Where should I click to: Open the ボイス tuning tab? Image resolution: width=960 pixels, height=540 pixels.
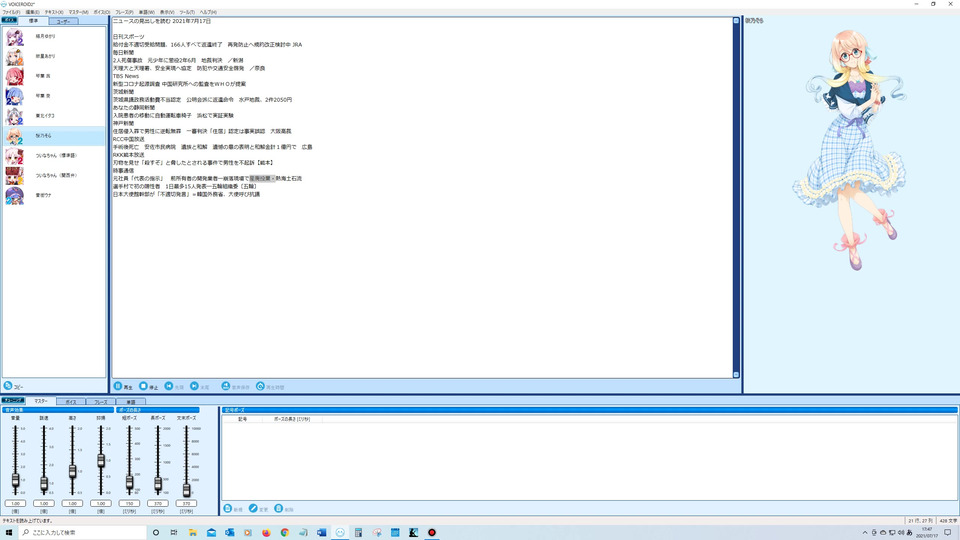point(71,402)
